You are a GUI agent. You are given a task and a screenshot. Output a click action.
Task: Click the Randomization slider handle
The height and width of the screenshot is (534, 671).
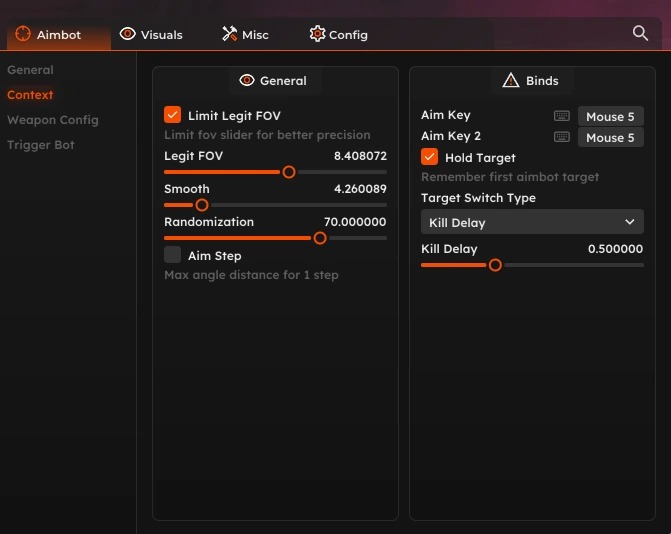click(320, 238)
